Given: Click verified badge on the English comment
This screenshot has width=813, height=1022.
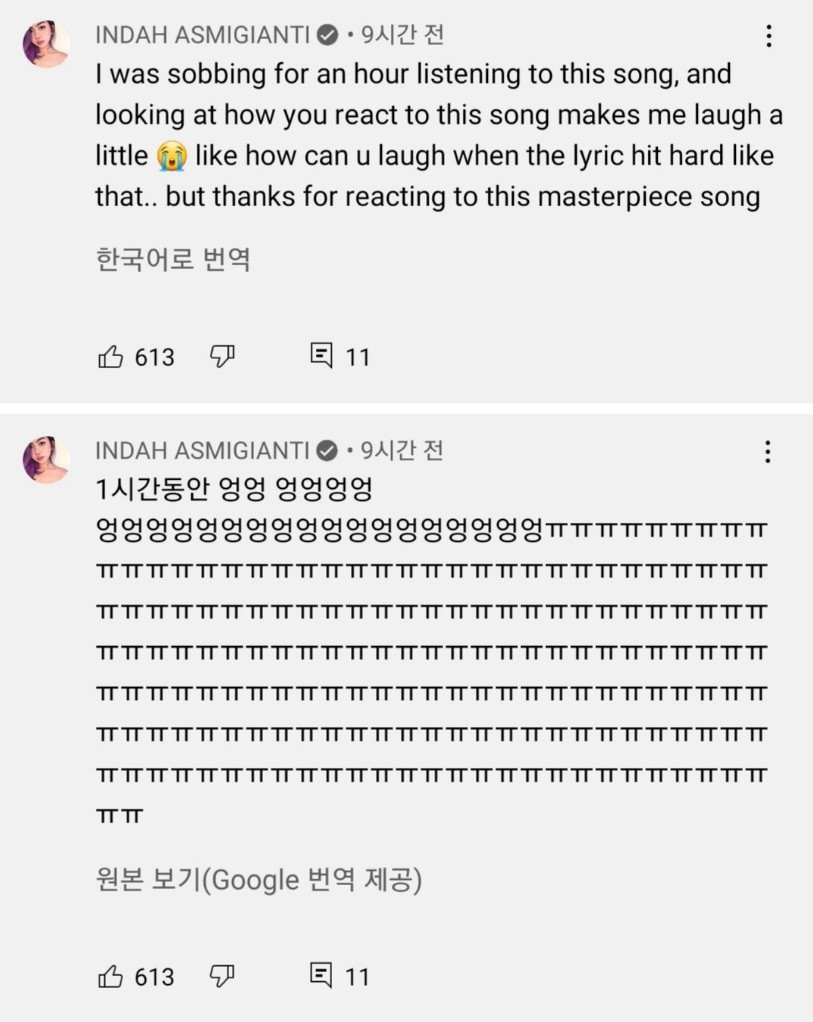Looking at the screenshot, I should pyautogui.click(x=327, y=36).
